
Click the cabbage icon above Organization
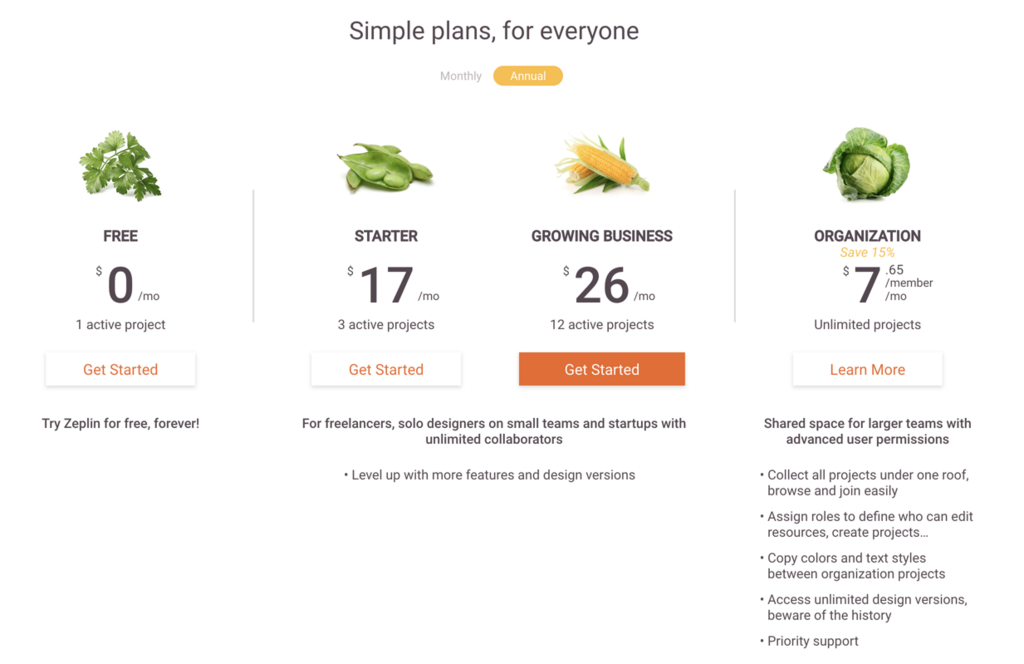[x=867, y=164]
